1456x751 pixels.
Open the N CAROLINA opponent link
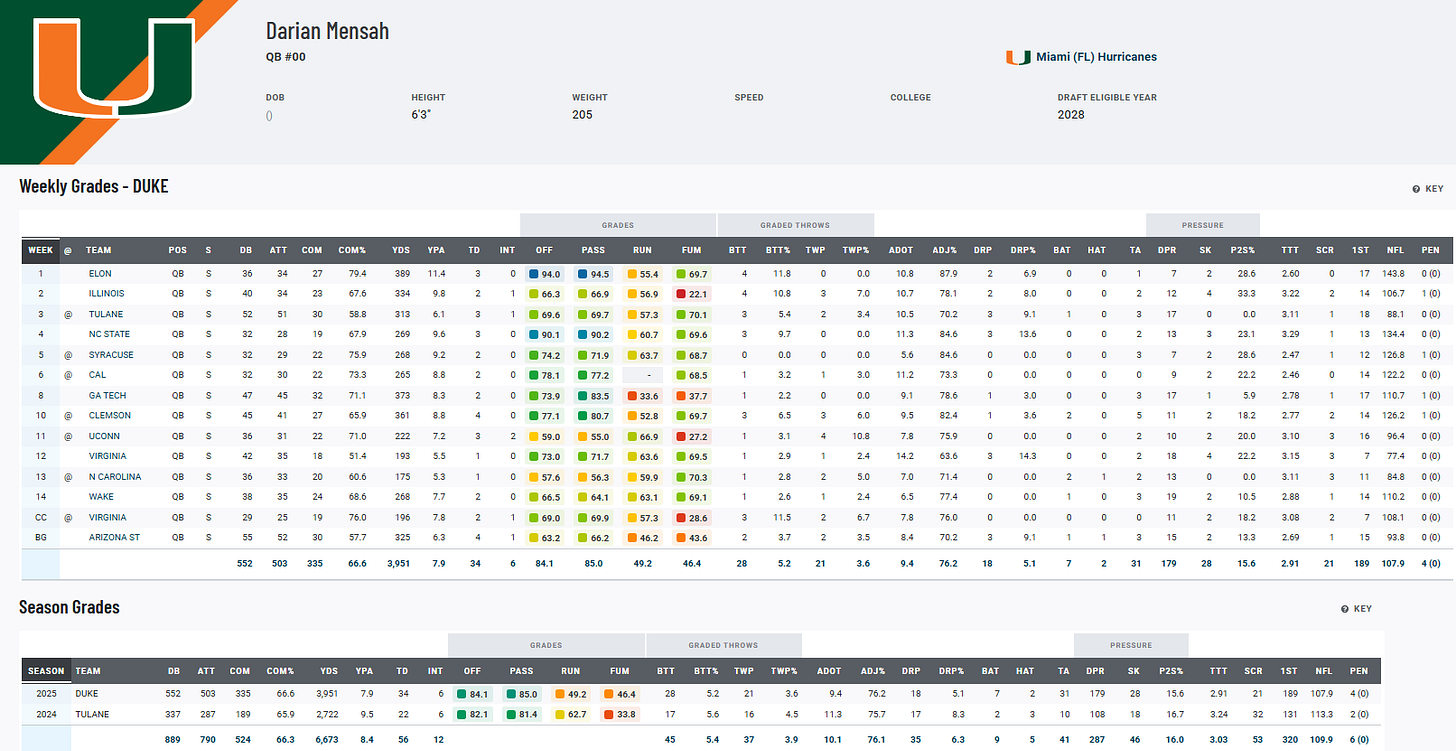115,476
